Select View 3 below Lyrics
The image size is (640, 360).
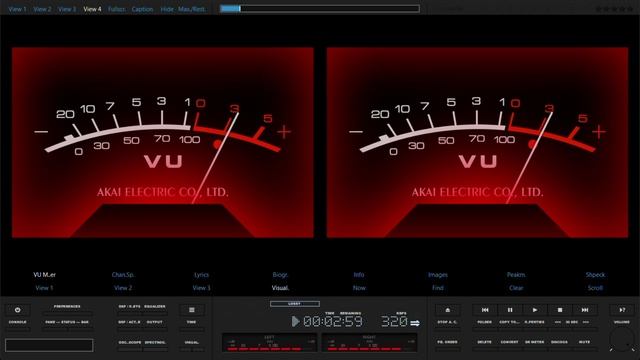[201, 288]
